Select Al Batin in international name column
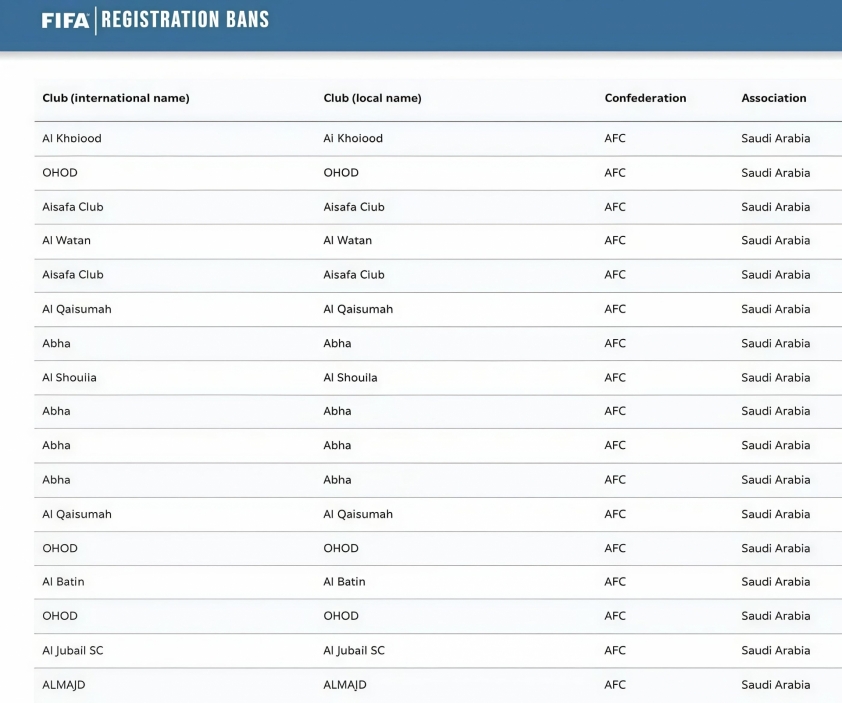Screen dimensions: 842x703 pyautogui.click(x=63, y=581)
